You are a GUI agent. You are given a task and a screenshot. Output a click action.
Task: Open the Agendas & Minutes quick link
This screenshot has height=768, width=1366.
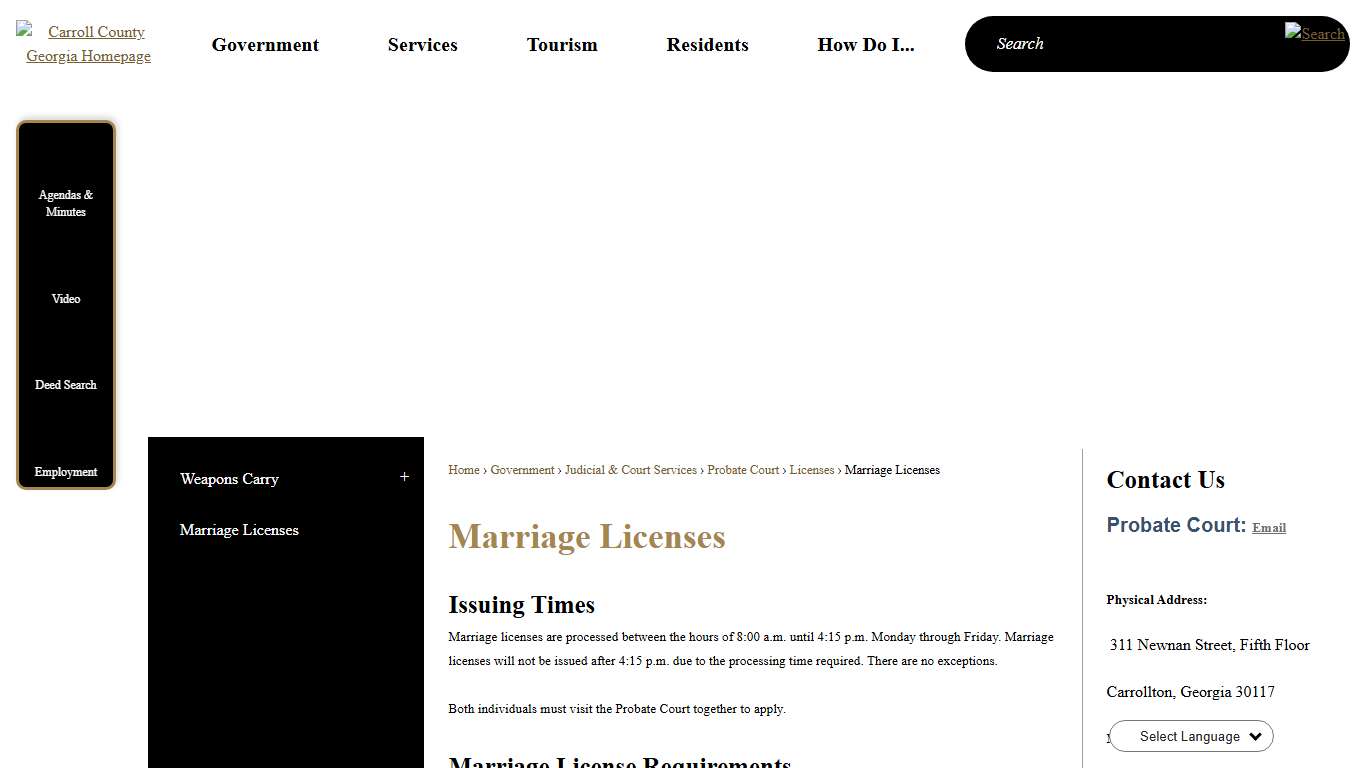tap(65, 203)
